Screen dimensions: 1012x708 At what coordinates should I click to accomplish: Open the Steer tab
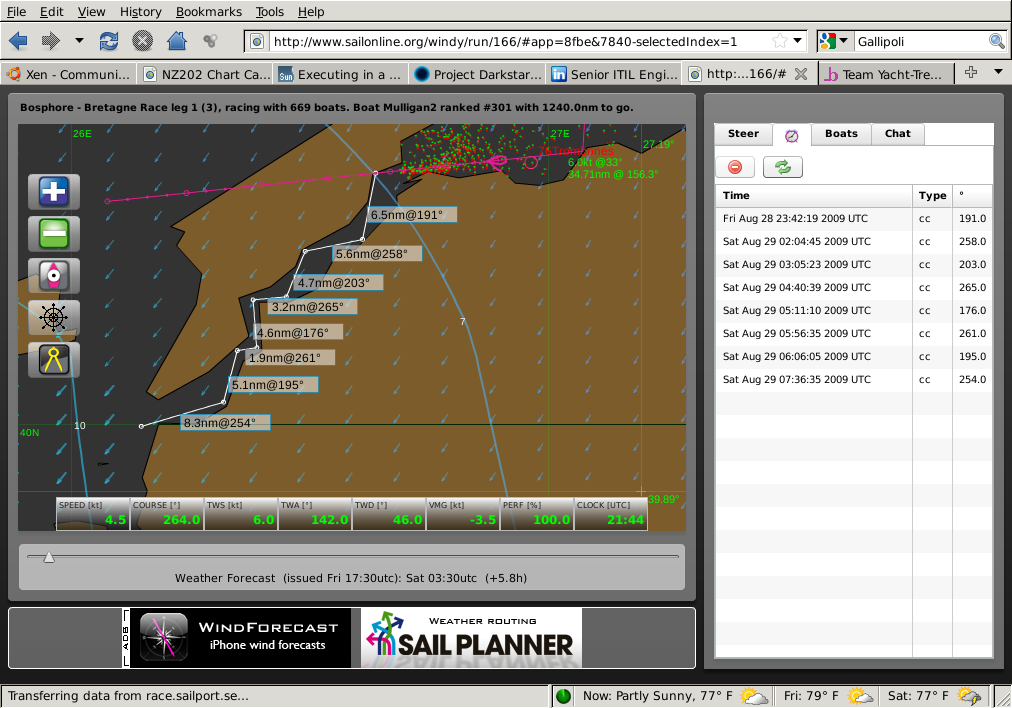(x=743, y=134)
